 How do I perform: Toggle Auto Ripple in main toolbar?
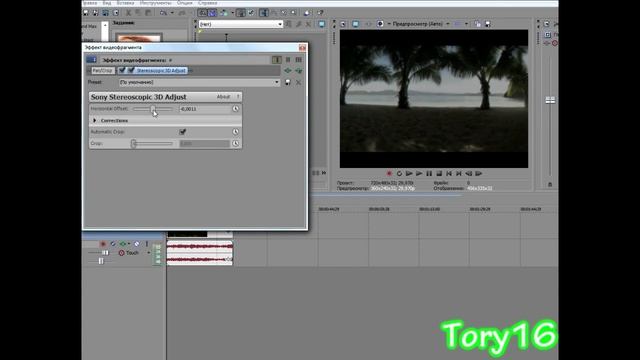(x=223, y=13)
